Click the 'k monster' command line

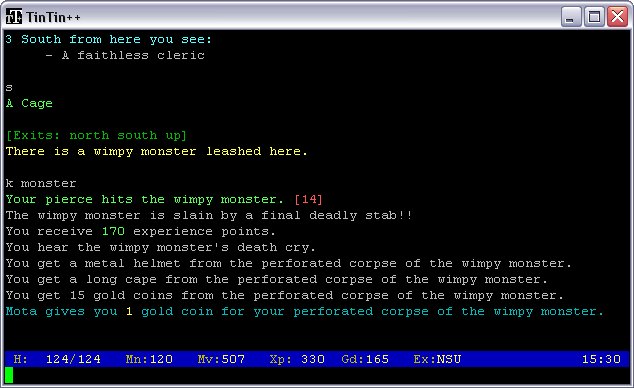pos(41,183)
